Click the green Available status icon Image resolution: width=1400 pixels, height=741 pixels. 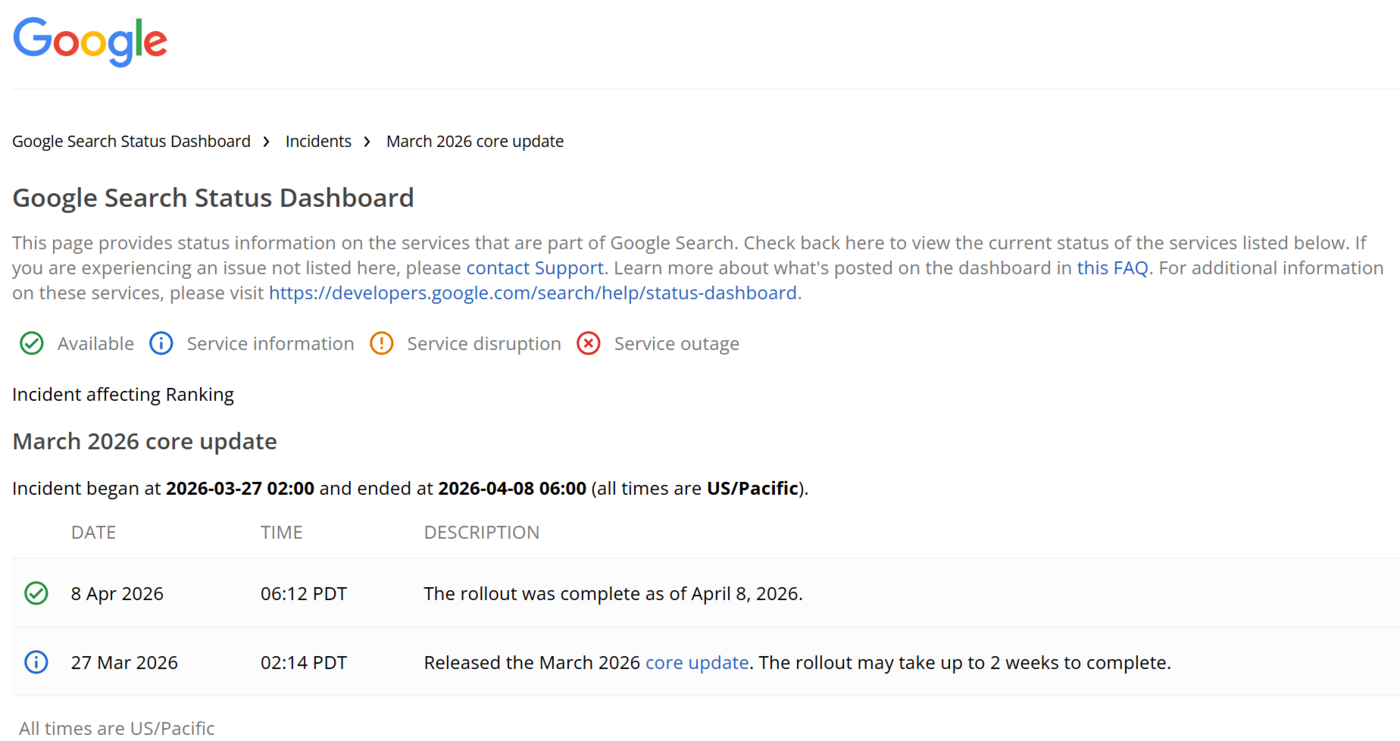(31, 343)
